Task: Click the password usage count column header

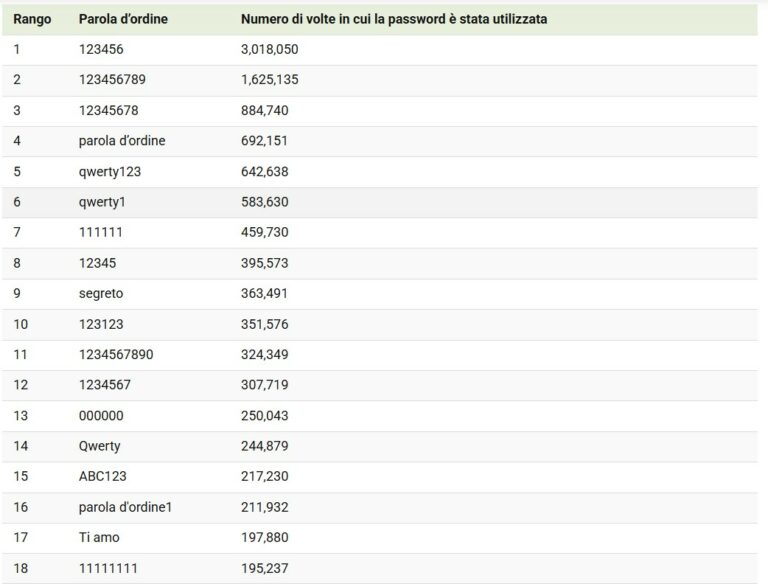Action: pyautogui.click(x=394, y=19)
